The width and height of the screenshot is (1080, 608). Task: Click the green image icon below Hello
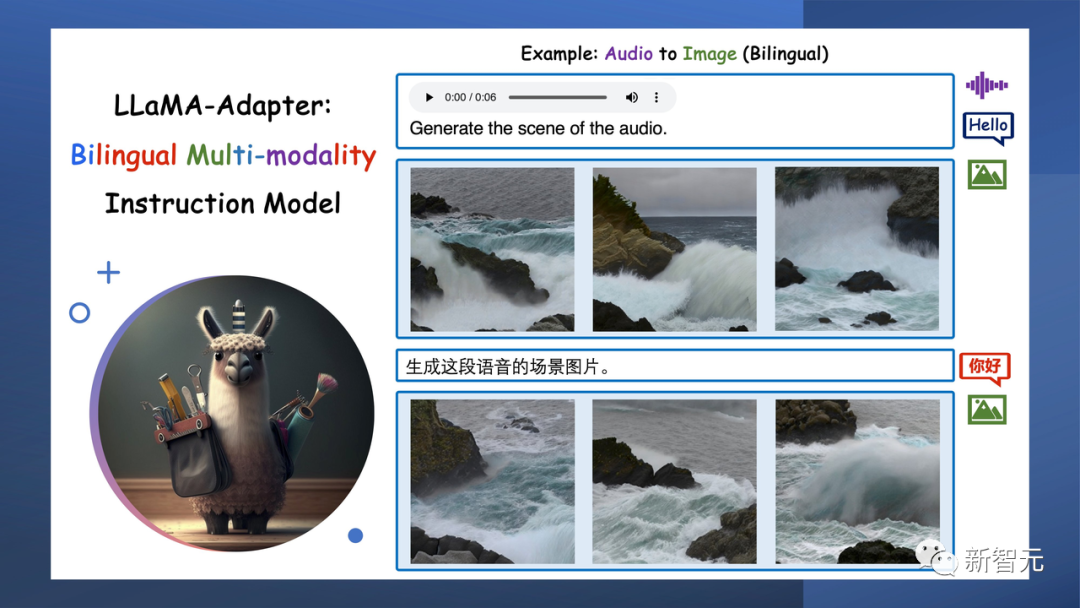[986, 173]
